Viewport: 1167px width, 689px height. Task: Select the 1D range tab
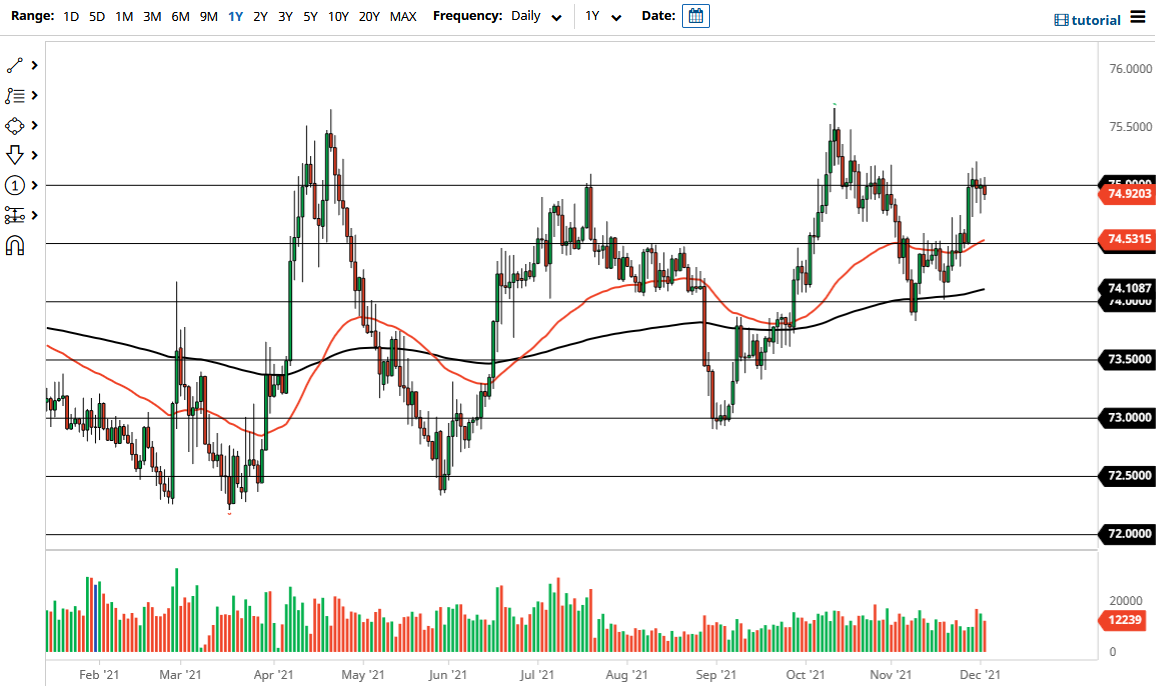click(71, 16)
